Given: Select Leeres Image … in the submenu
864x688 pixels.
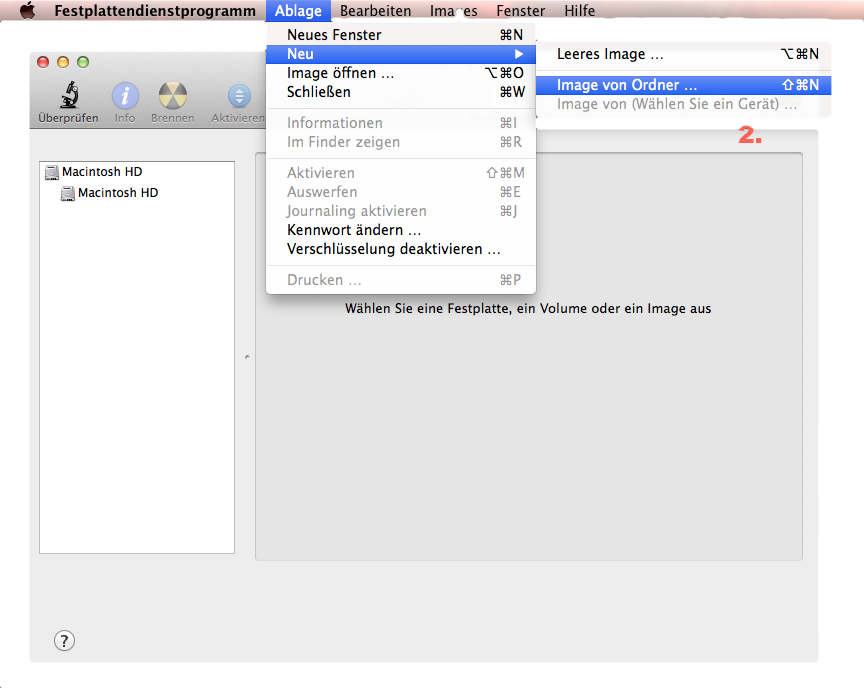Looking at the screenshot, I should [683, 54].
